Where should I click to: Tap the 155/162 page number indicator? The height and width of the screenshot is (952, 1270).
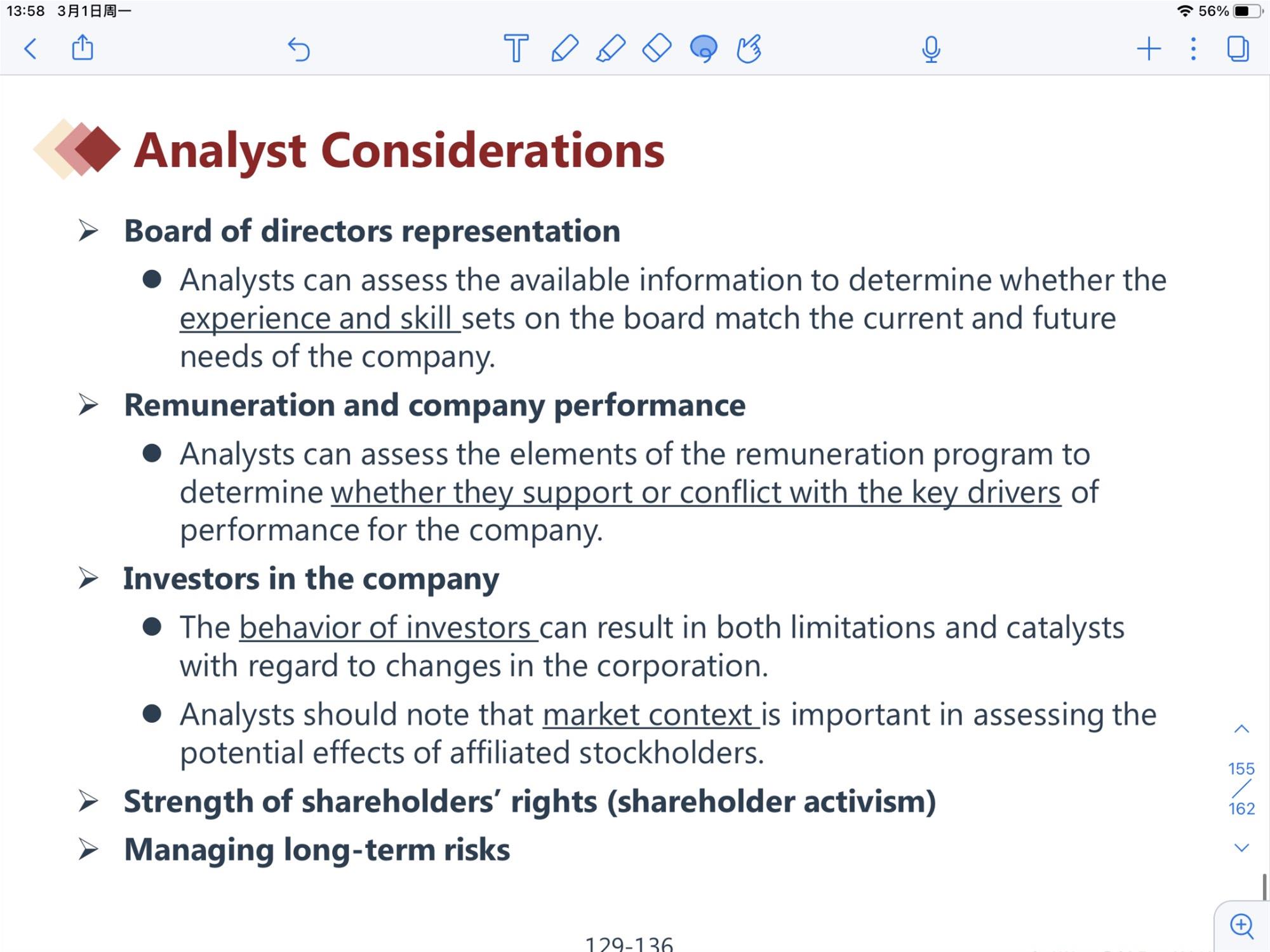[1241, 788]
